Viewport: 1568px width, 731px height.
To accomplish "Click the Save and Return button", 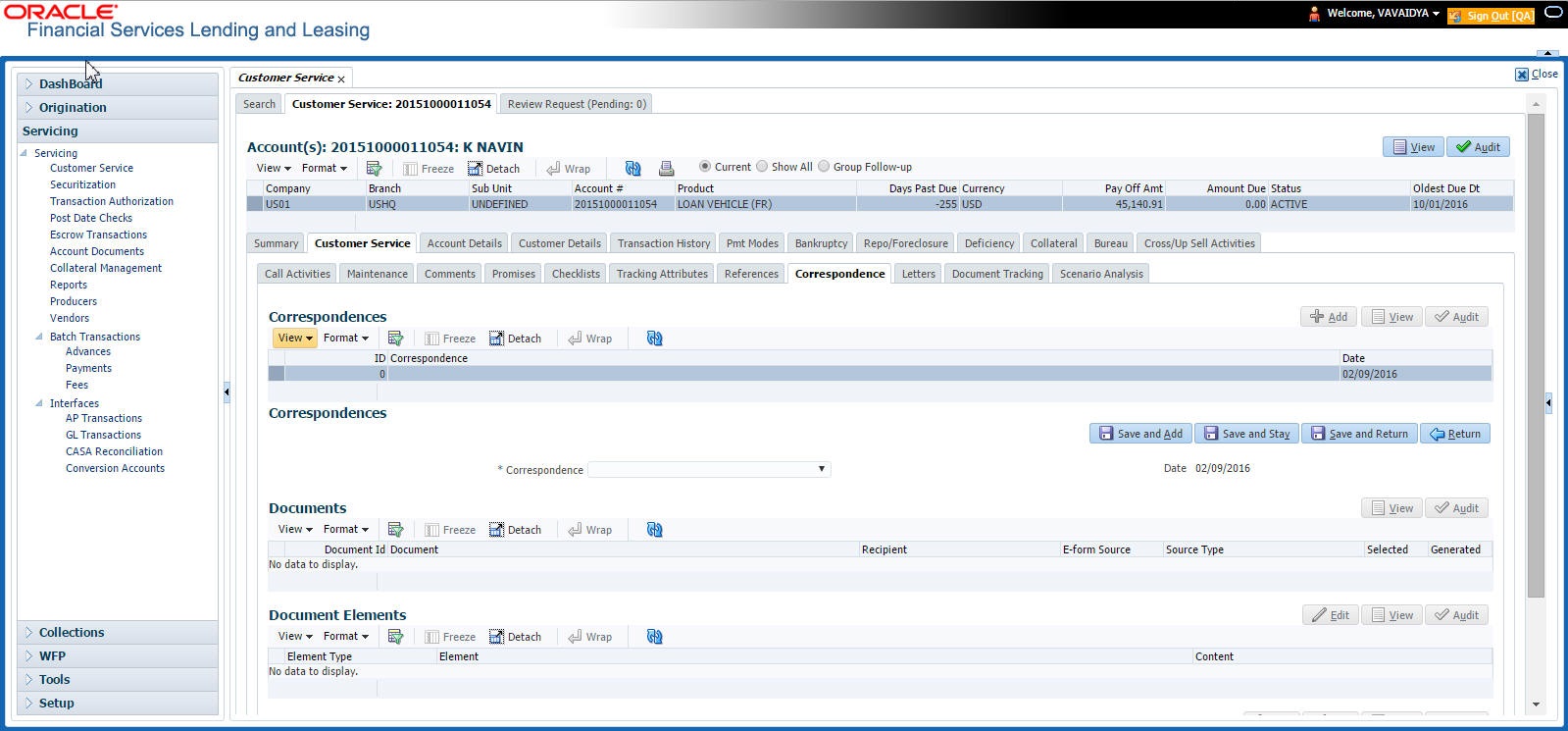I will click(x=1359, y=434).
